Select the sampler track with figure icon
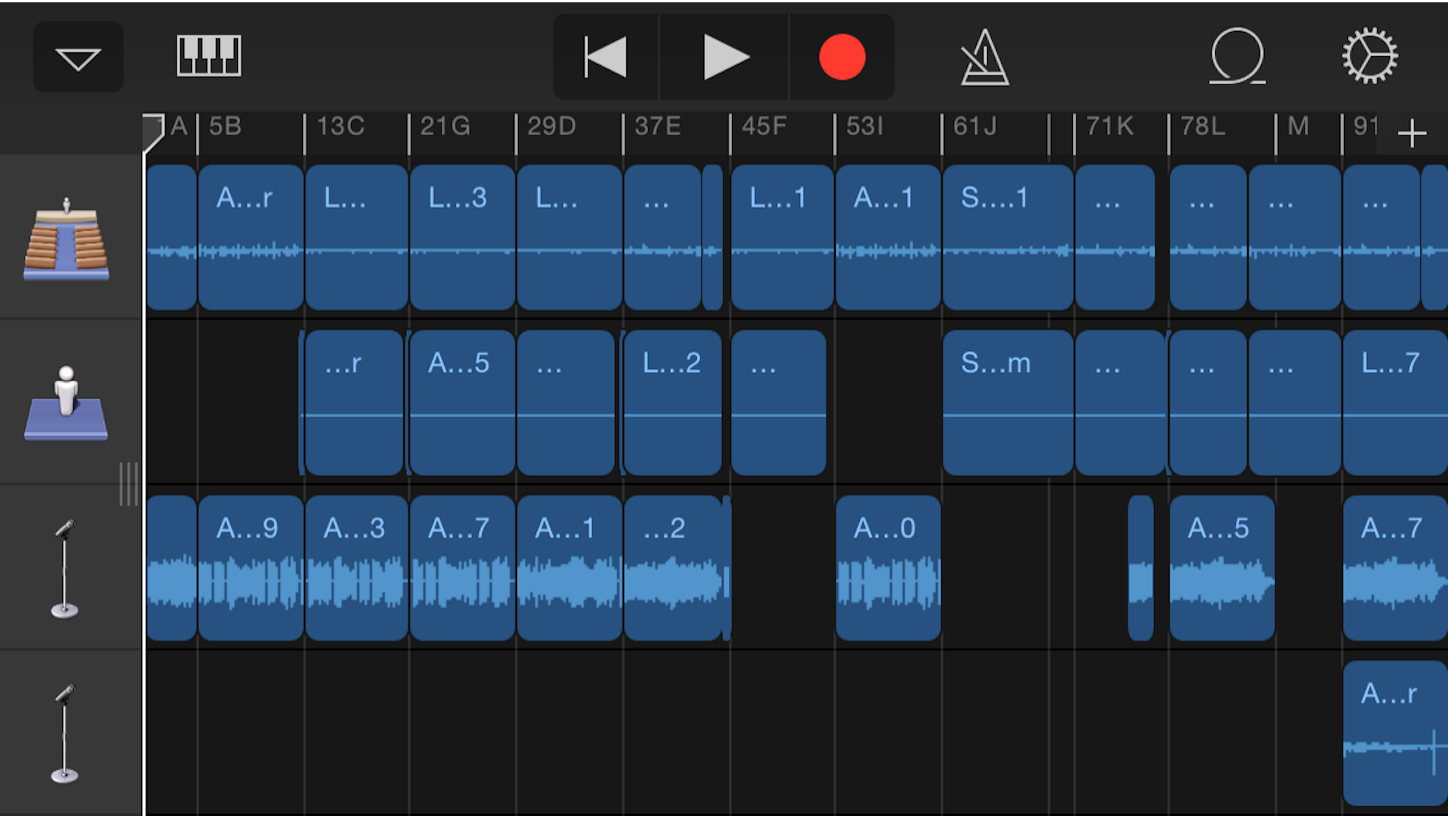 66,403
